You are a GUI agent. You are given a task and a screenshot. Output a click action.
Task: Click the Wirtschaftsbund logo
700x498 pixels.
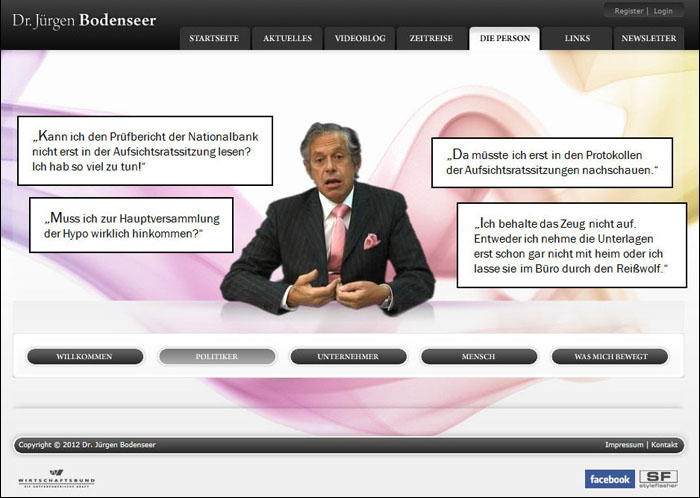(x=57, y=479)
